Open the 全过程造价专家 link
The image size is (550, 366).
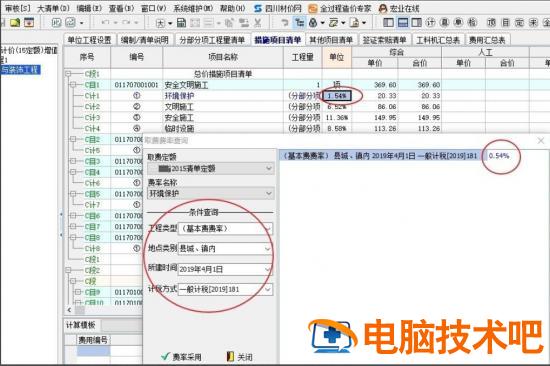pyautogui.click(x=340, y=8)
